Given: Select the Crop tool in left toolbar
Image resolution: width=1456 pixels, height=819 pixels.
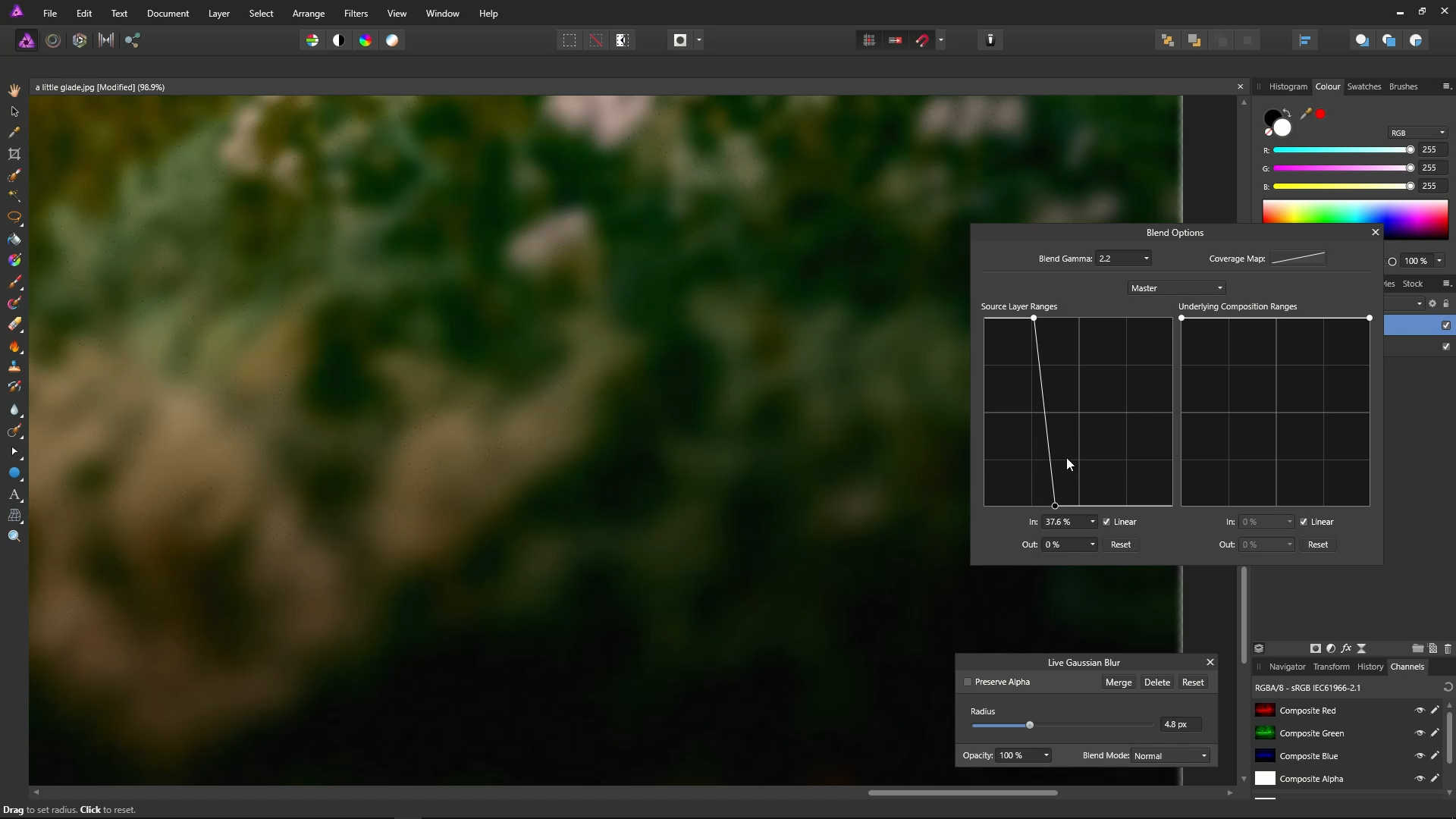Looking at the screenshot, I should (x=14, y=154).
